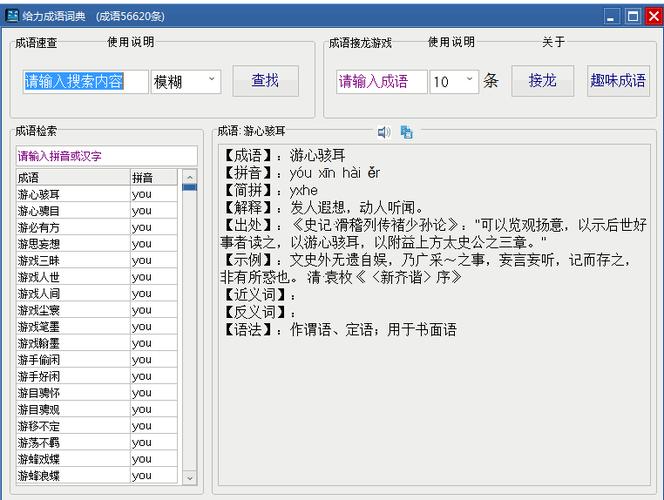
Task: Open 使用说明 under the 成语速查 section
Action: (x=131, y=42)
